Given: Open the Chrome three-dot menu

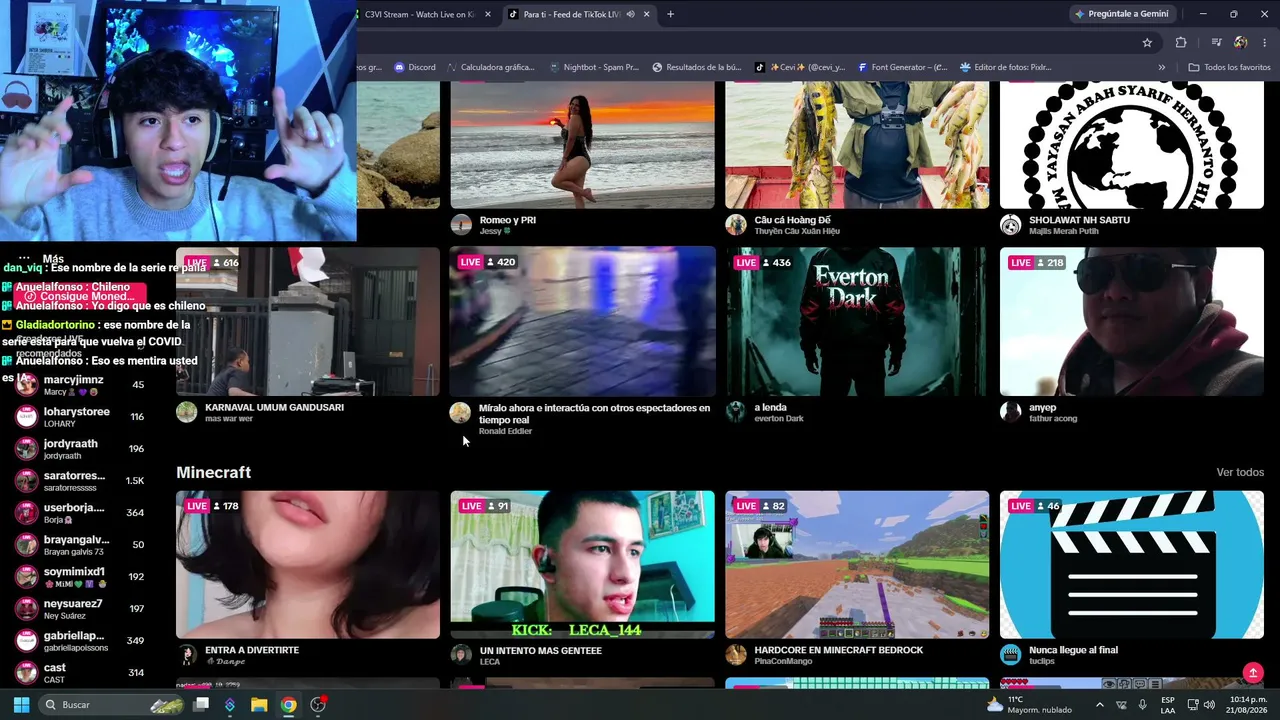Looking at the screenshot, I should click(x=1266, y=42).
